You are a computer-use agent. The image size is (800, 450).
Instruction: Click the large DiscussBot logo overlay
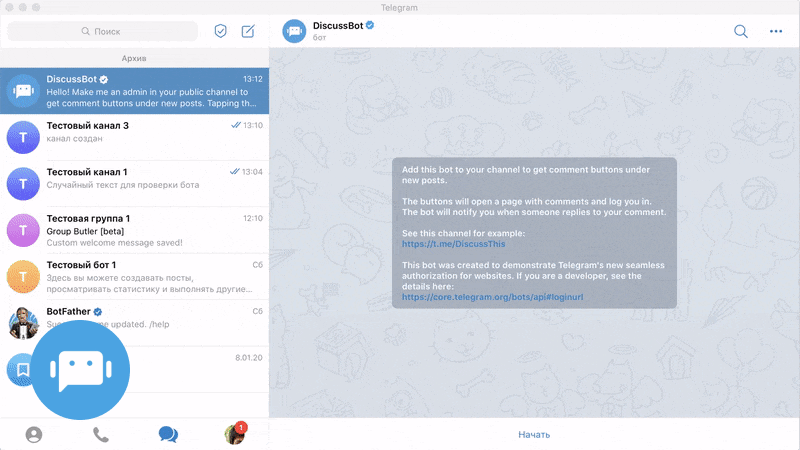point(81,370)
